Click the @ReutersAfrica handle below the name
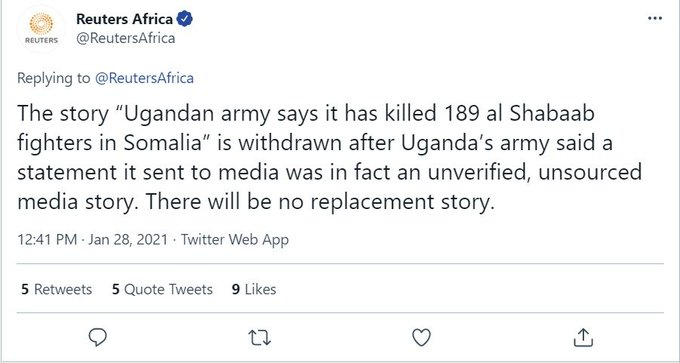 (126, 38)
